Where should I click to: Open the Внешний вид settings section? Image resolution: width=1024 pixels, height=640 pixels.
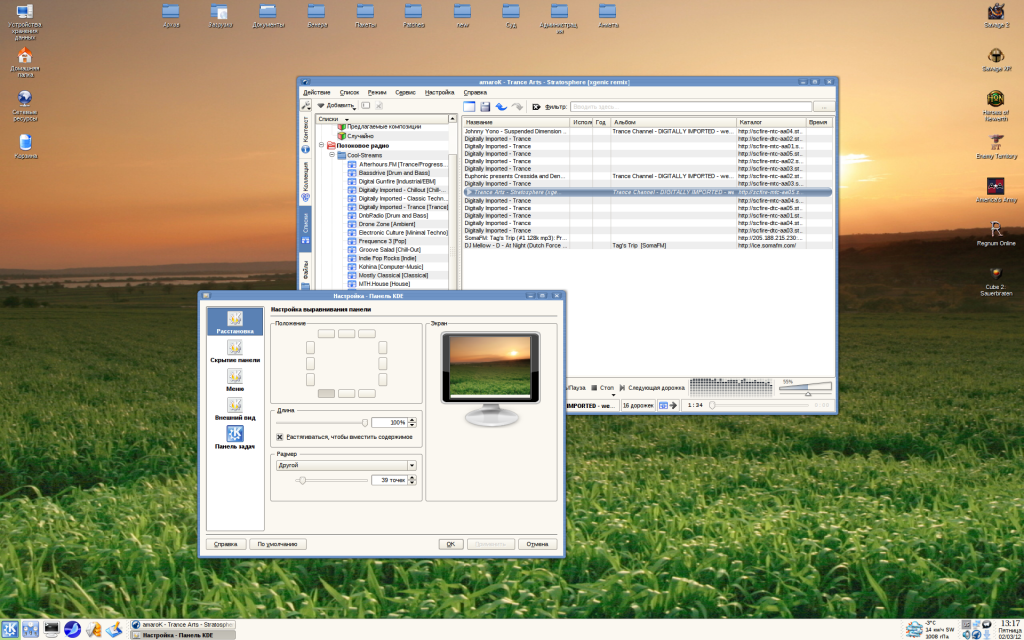click(235, 409)
